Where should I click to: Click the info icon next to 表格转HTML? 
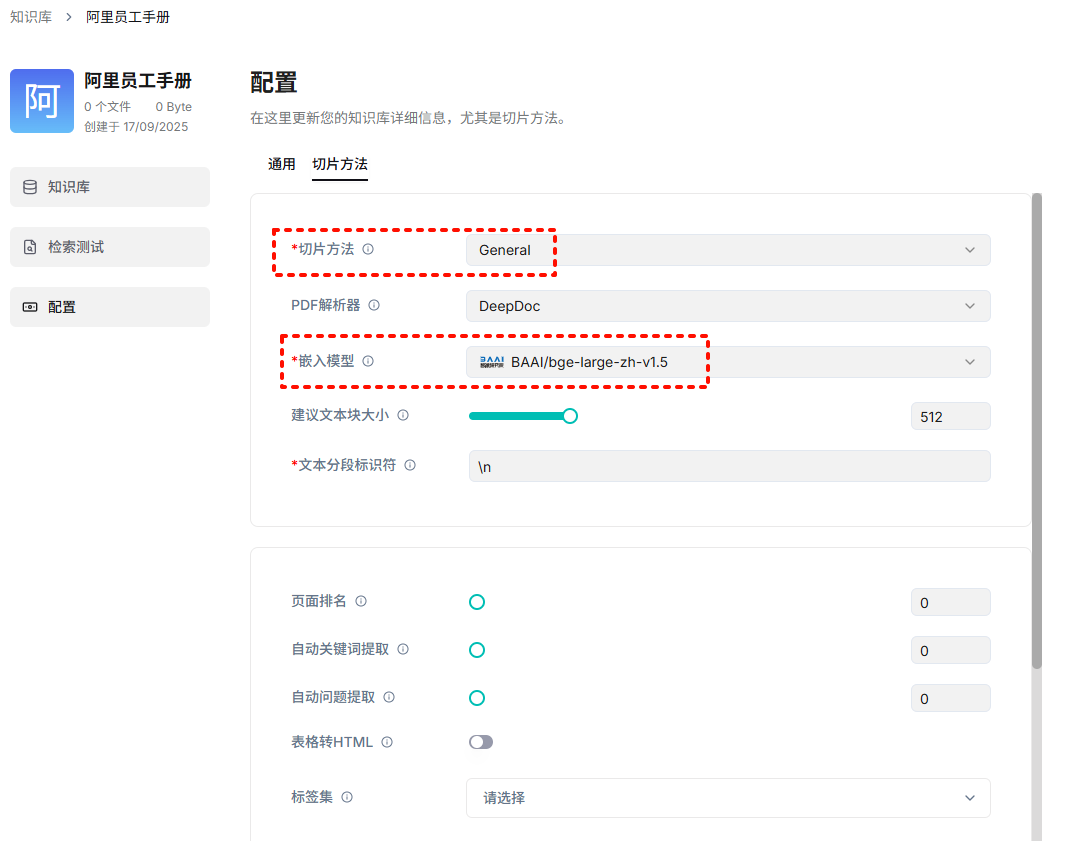click(387, 742)
